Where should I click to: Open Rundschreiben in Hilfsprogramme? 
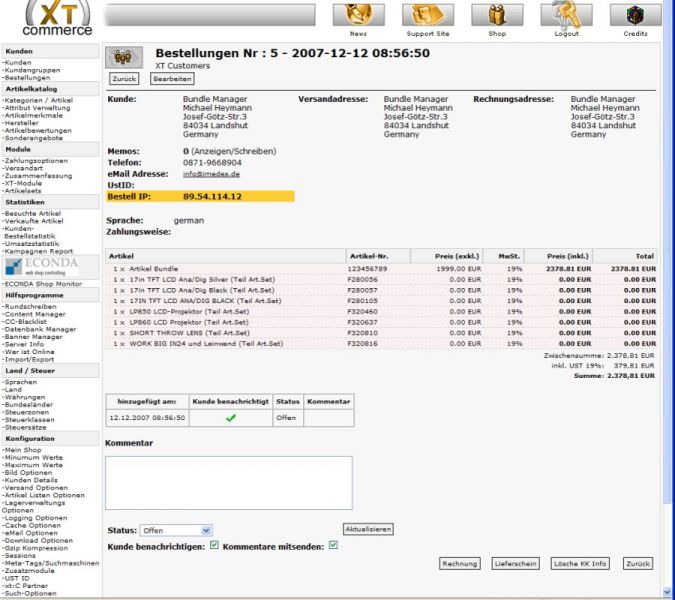click(x=30, y=307)
